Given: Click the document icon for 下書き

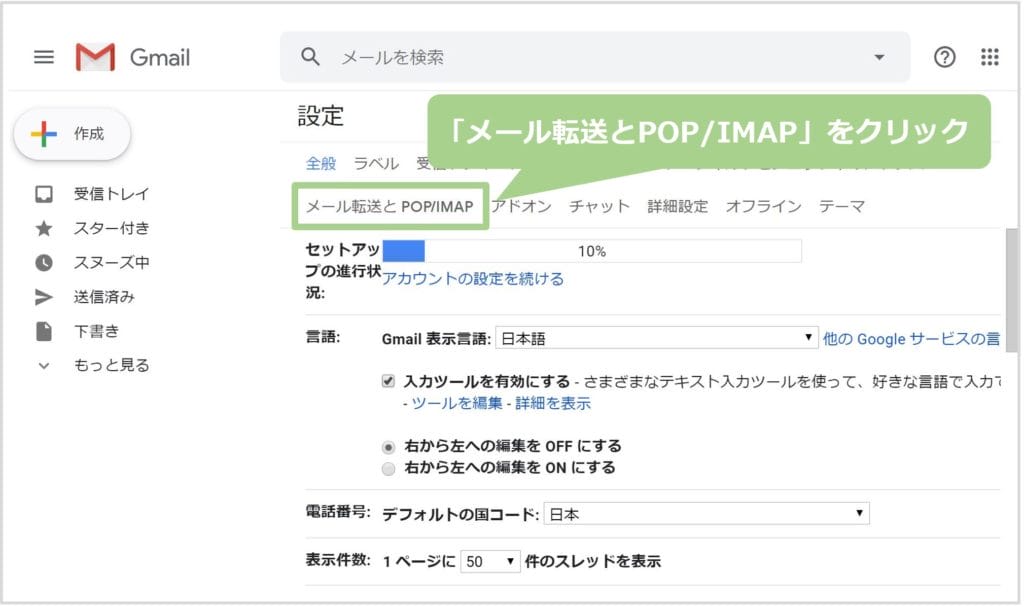Looking at the screenshot, I should pos(44,331).
